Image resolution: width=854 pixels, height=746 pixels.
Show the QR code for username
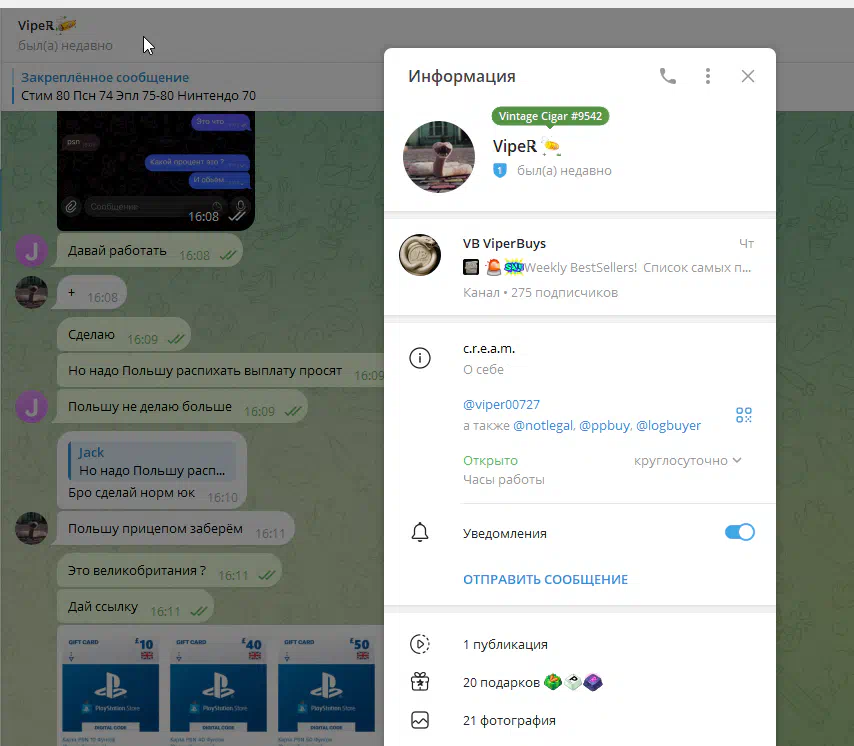pyautogui.click(x=743, y=415)
